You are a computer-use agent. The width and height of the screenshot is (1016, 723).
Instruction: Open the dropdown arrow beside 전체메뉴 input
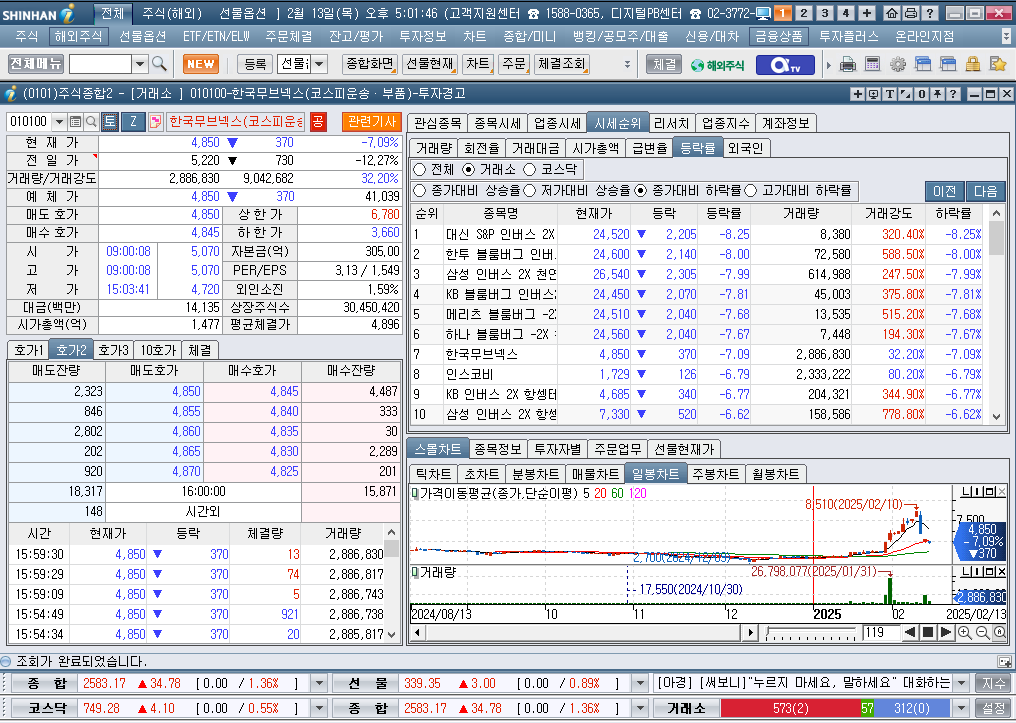click(140, 64)
